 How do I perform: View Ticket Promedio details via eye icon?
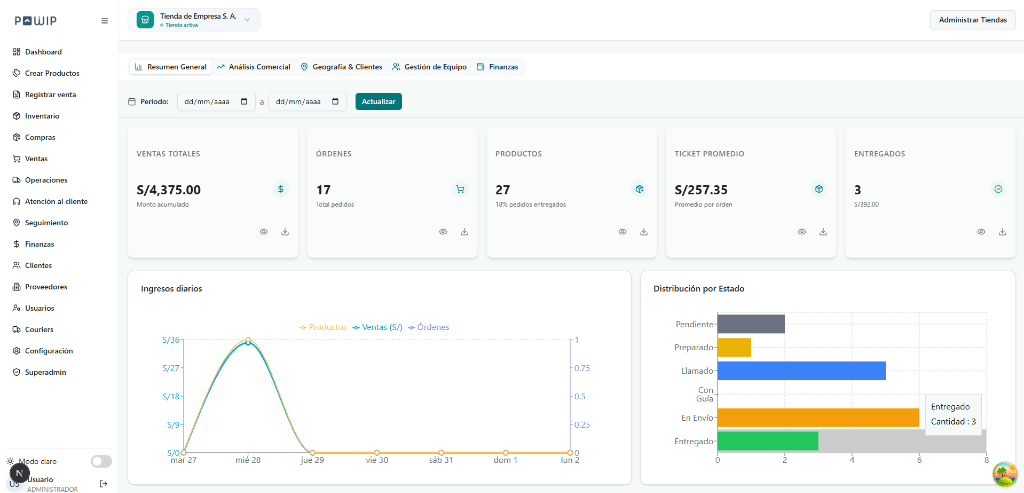pos(802,232)
